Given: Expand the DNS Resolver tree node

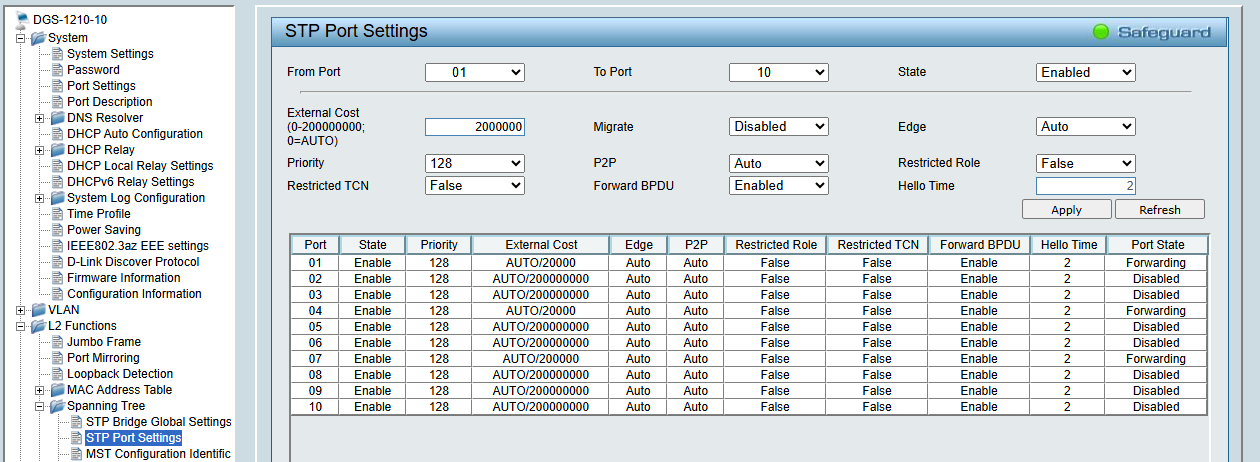Looking at the screenshot, I should coord(40,118).
